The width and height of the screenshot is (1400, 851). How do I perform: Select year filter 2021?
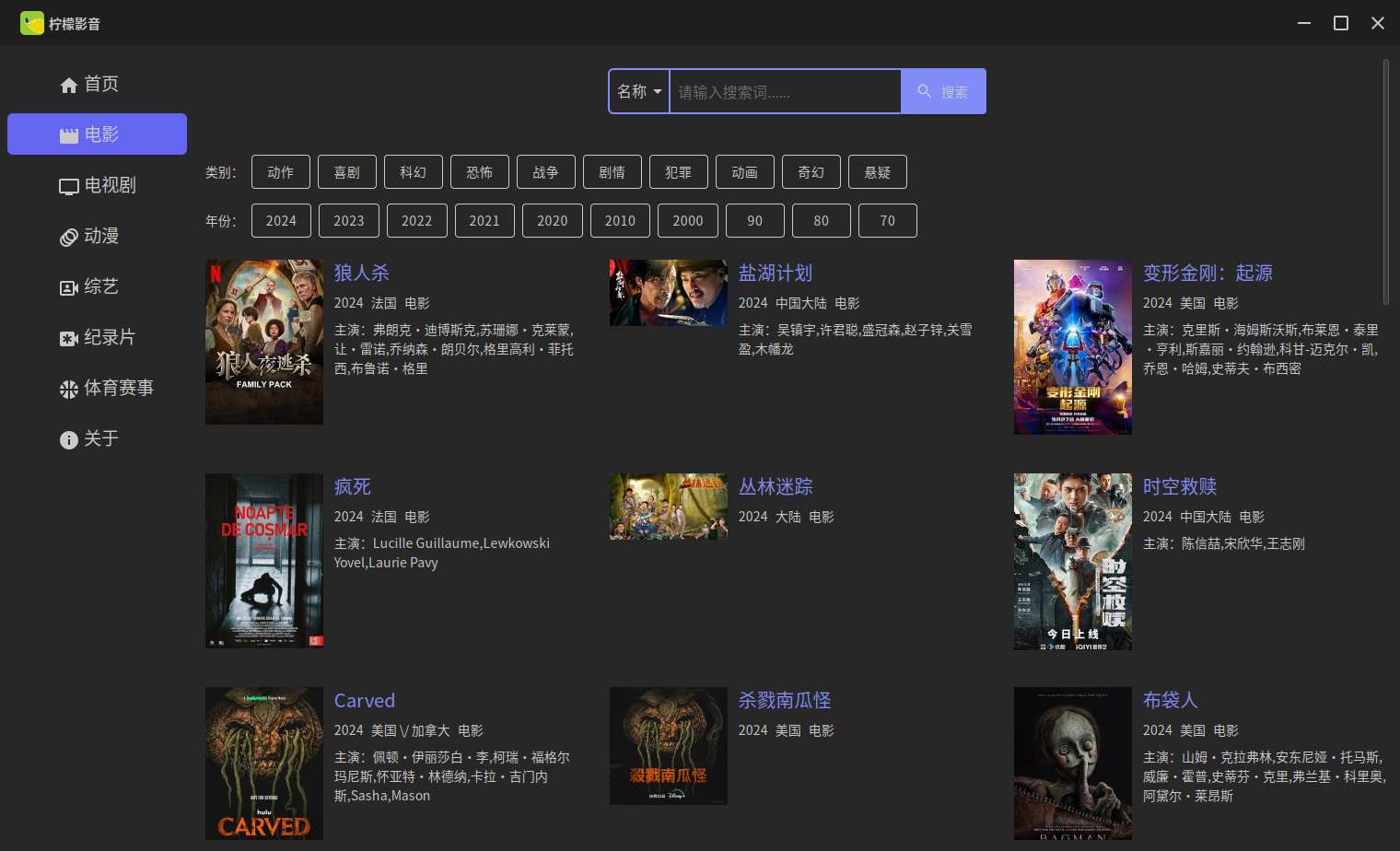(x=484, y=221)
